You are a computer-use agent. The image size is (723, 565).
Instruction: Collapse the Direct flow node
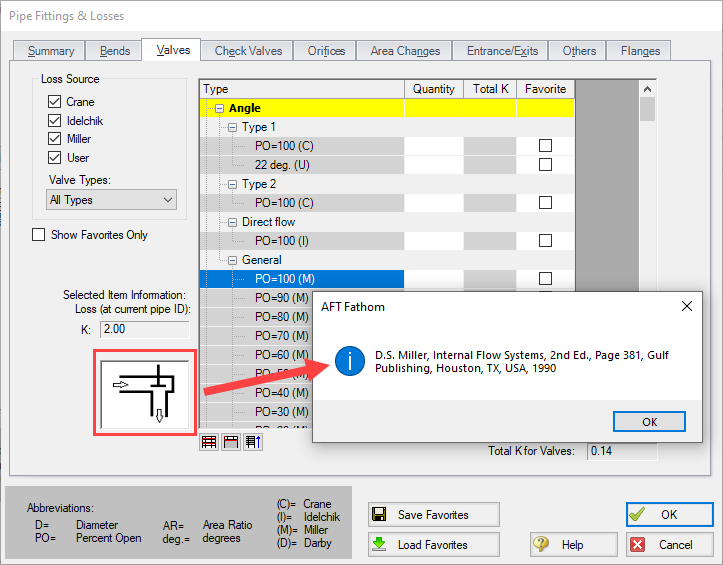click(233, 222)
